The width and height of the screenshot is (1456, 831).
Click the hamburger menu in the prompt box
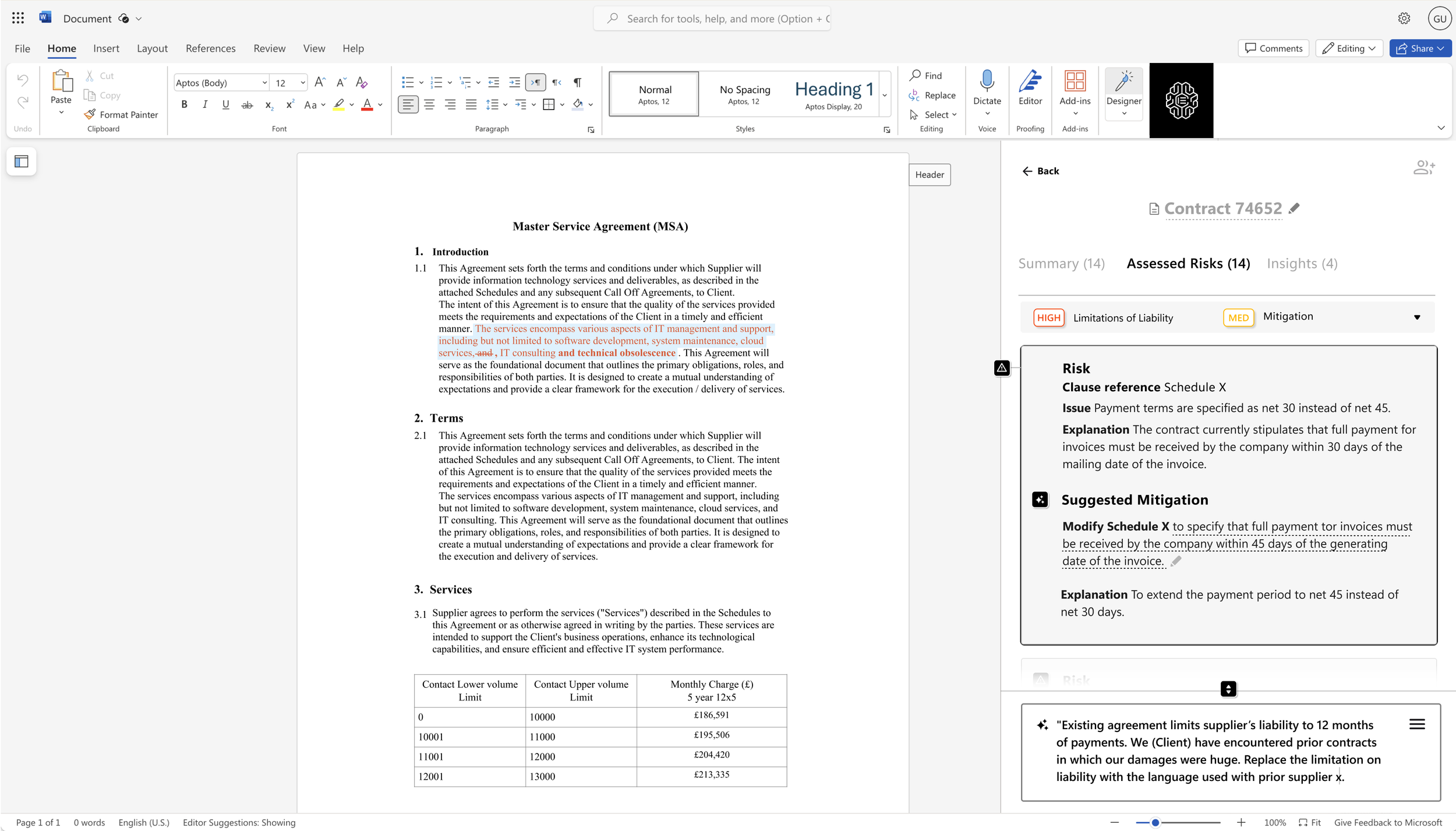tap(1416, 724)
